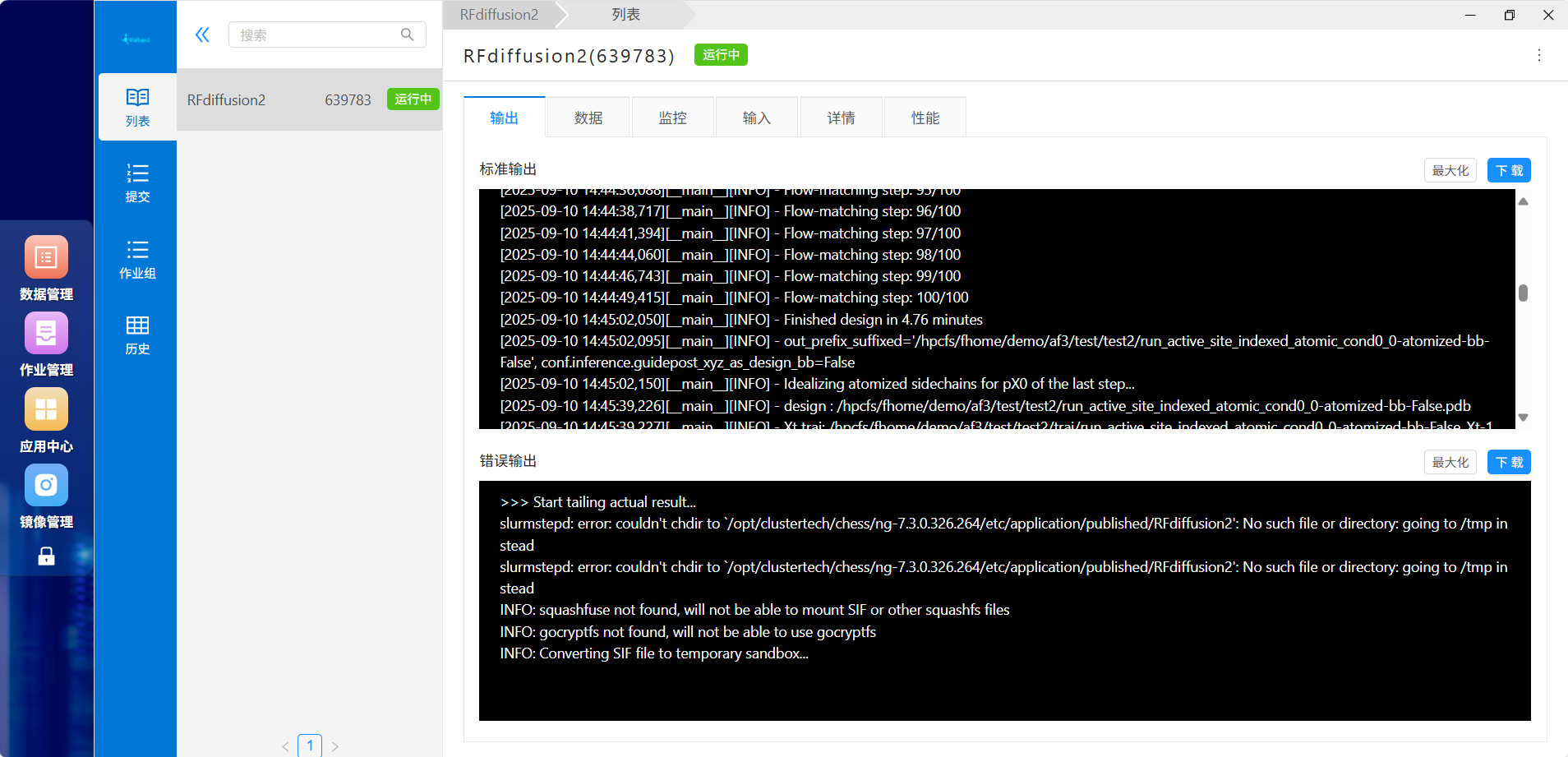Go to next page arrow in pagination
This screenshot has width=1568, height=757.
pos(335,746)
